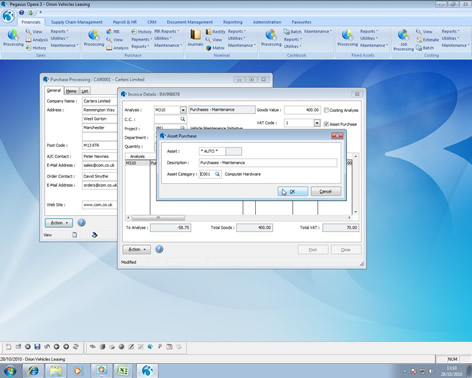Open Action dropdown in Purchase Processing window
This screenshot has height=378, width=472.
click(x=59, y=223)
